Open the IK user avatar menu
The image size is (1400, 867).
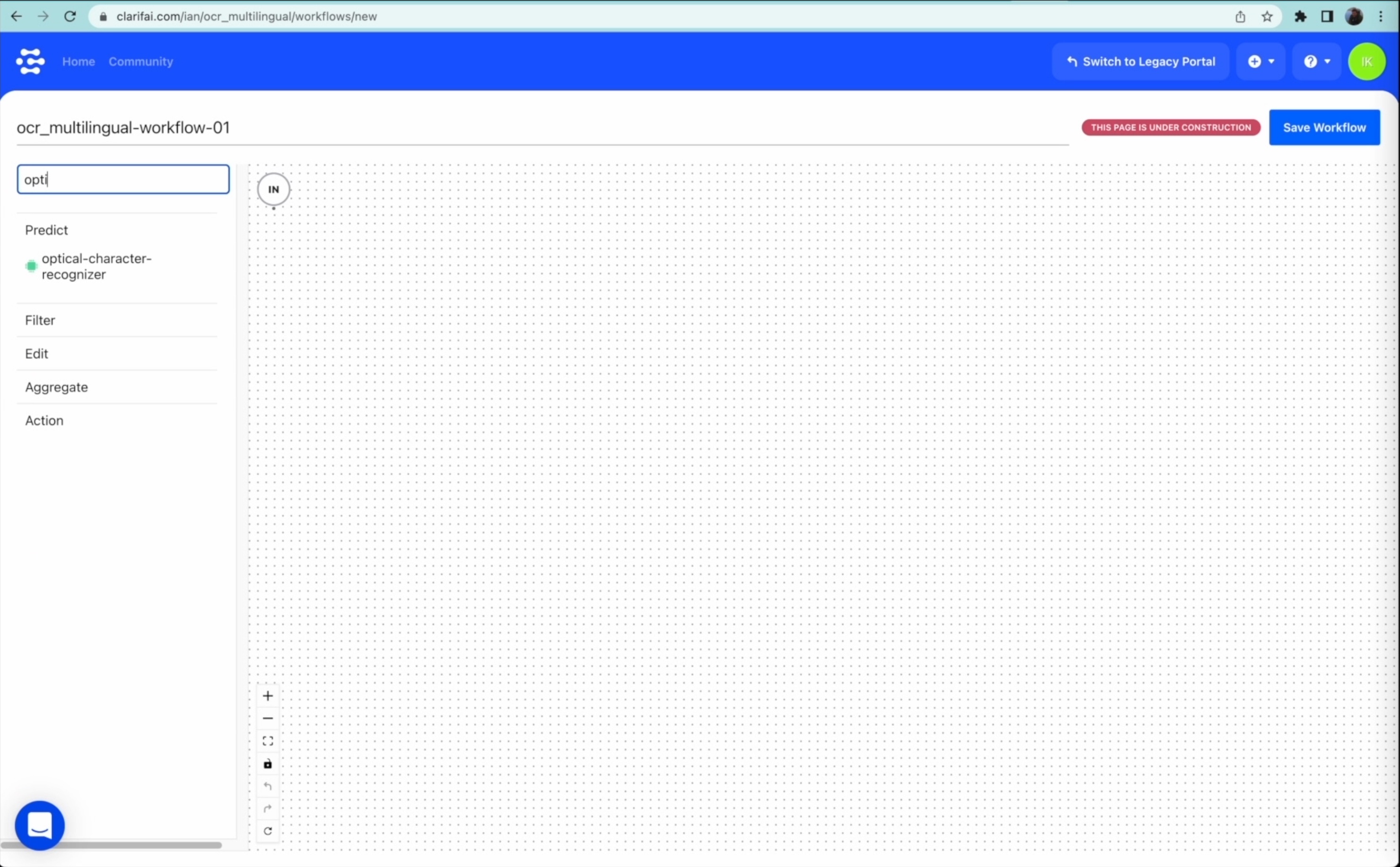tap(1367, 61)
